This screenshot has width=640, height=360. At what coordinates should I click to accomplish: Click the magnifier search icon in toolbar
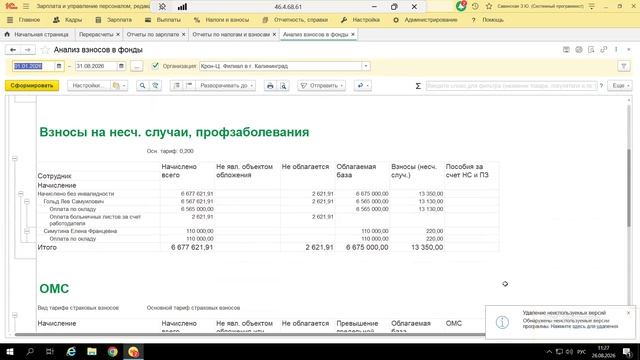click(142, 86)
